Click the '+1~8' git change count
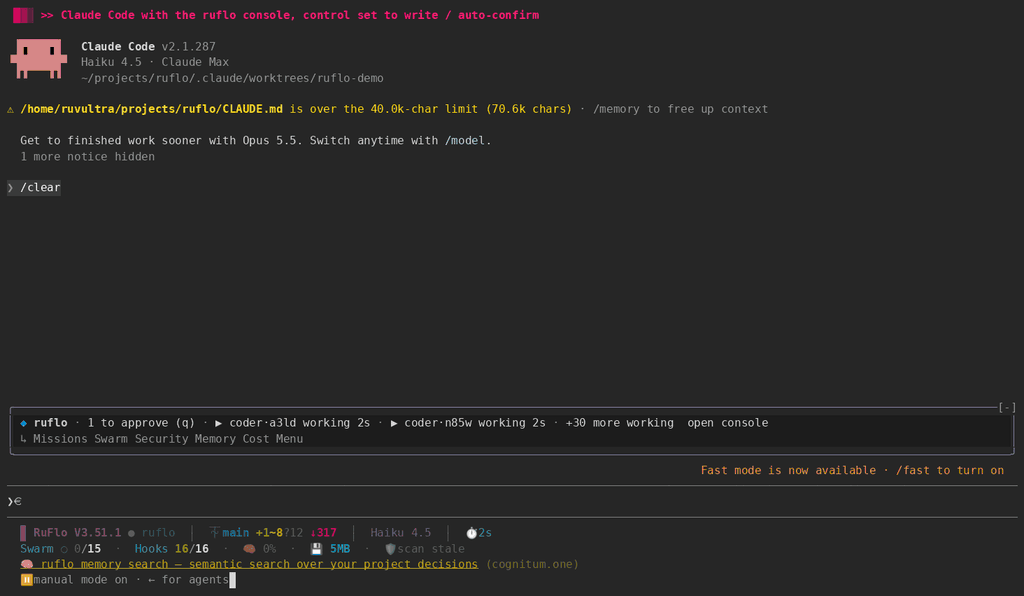Screen dimensions: 1024x596 click(x=269, y=533)
